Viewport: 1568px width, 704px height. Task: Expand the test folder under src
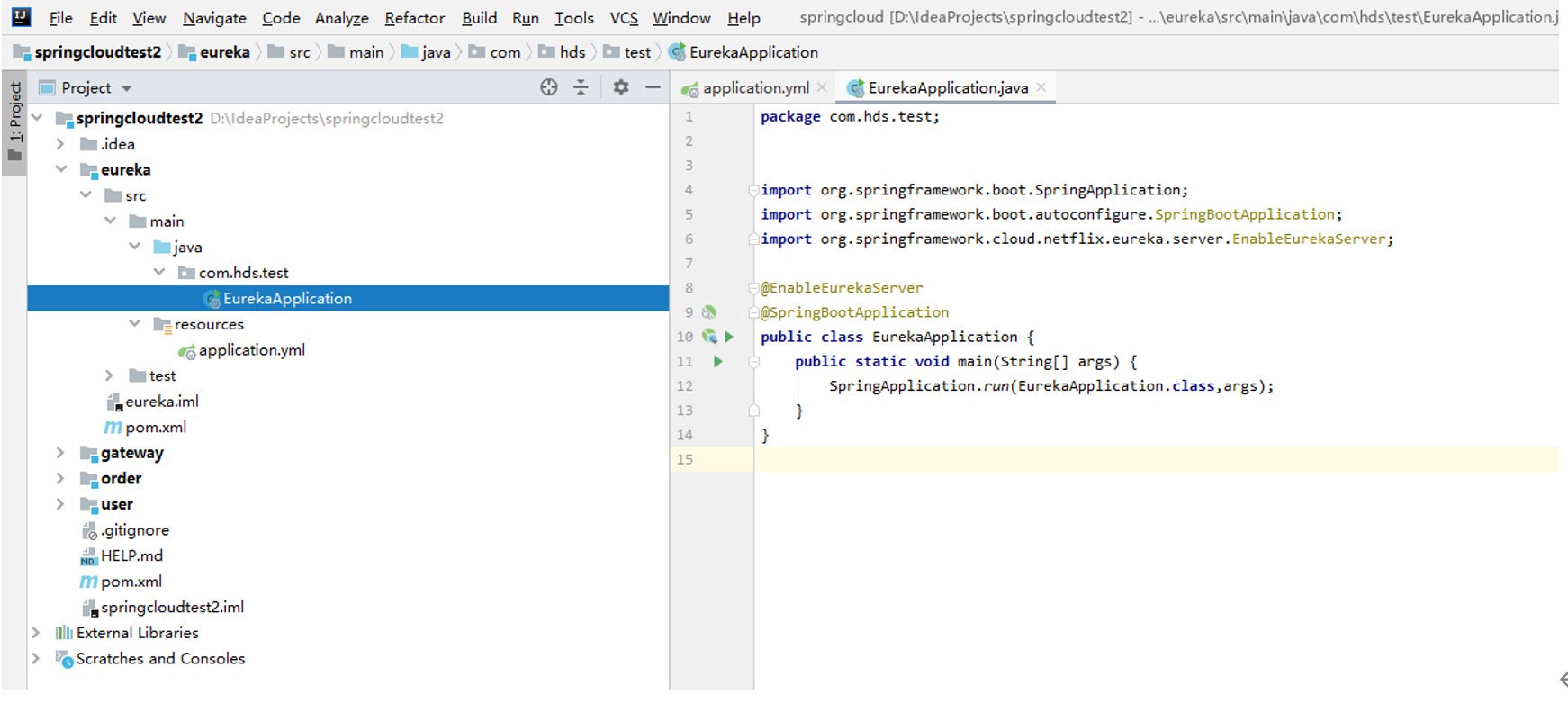pyautogui.click(x=109, y=375)
